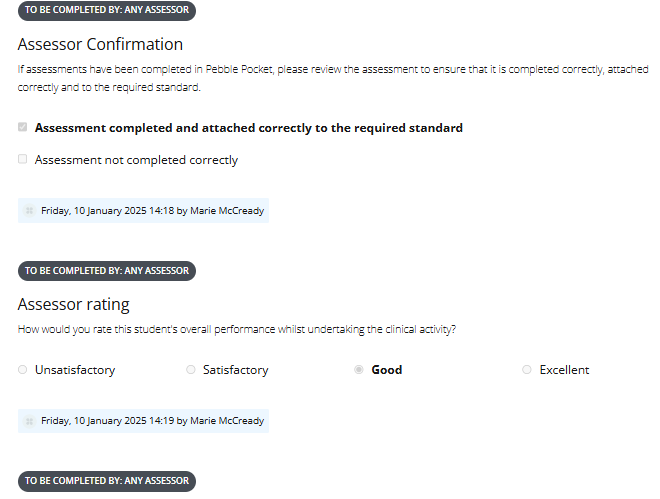Click the Assessor rating heading
The height and width of the screenshot is (499, 660).
74,304
